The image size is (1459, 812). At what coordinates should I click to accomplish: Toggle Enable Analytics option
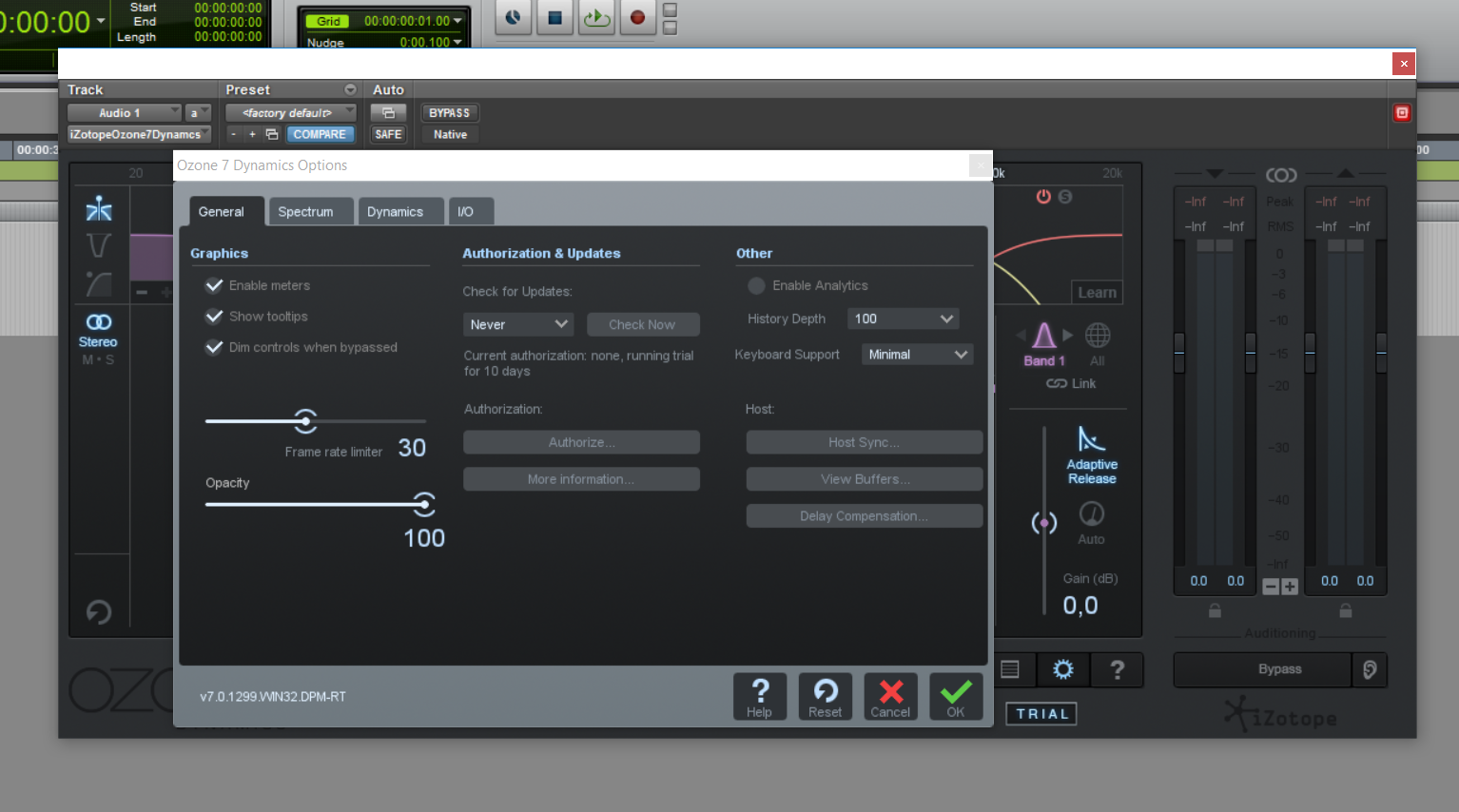[x=757, y=285]
